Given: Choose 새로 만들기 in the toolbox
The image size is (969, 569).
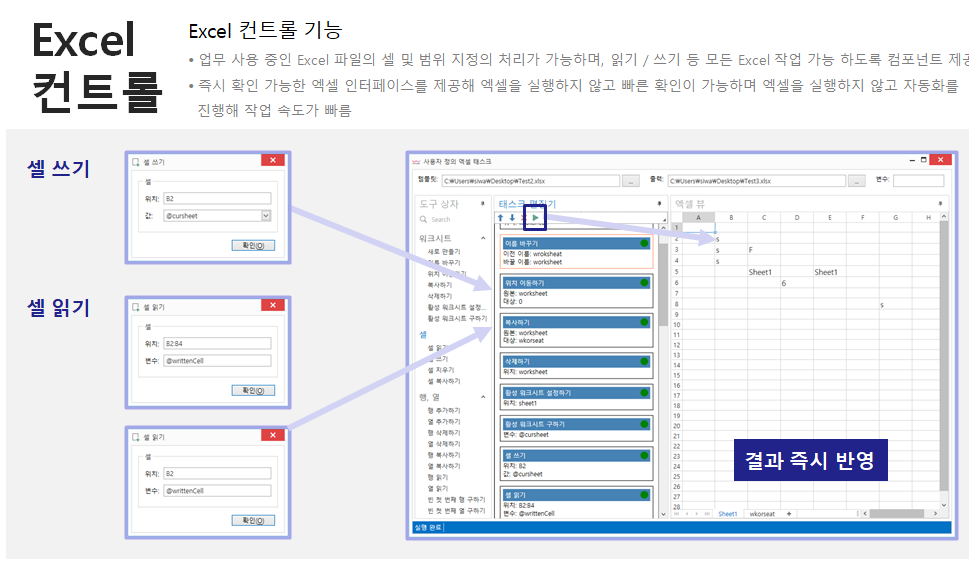Looking at the screenshot, I should coord(444,251).
